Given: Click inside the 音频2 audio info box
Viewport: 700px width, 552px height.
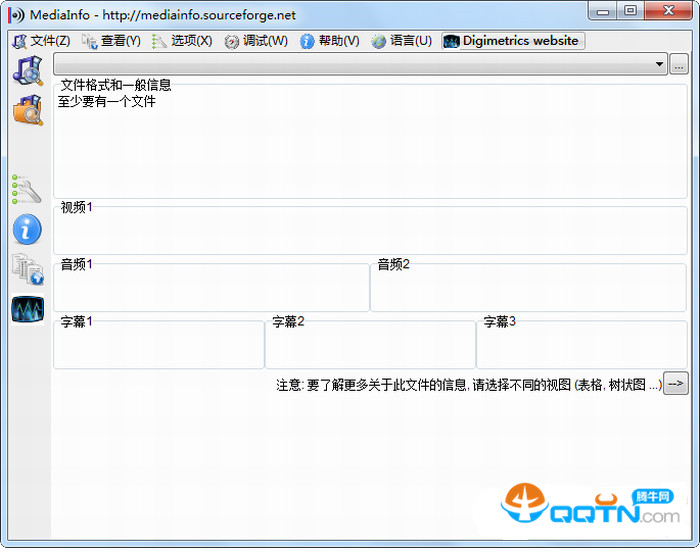Looking at the screenshot, I should [528, 290].
